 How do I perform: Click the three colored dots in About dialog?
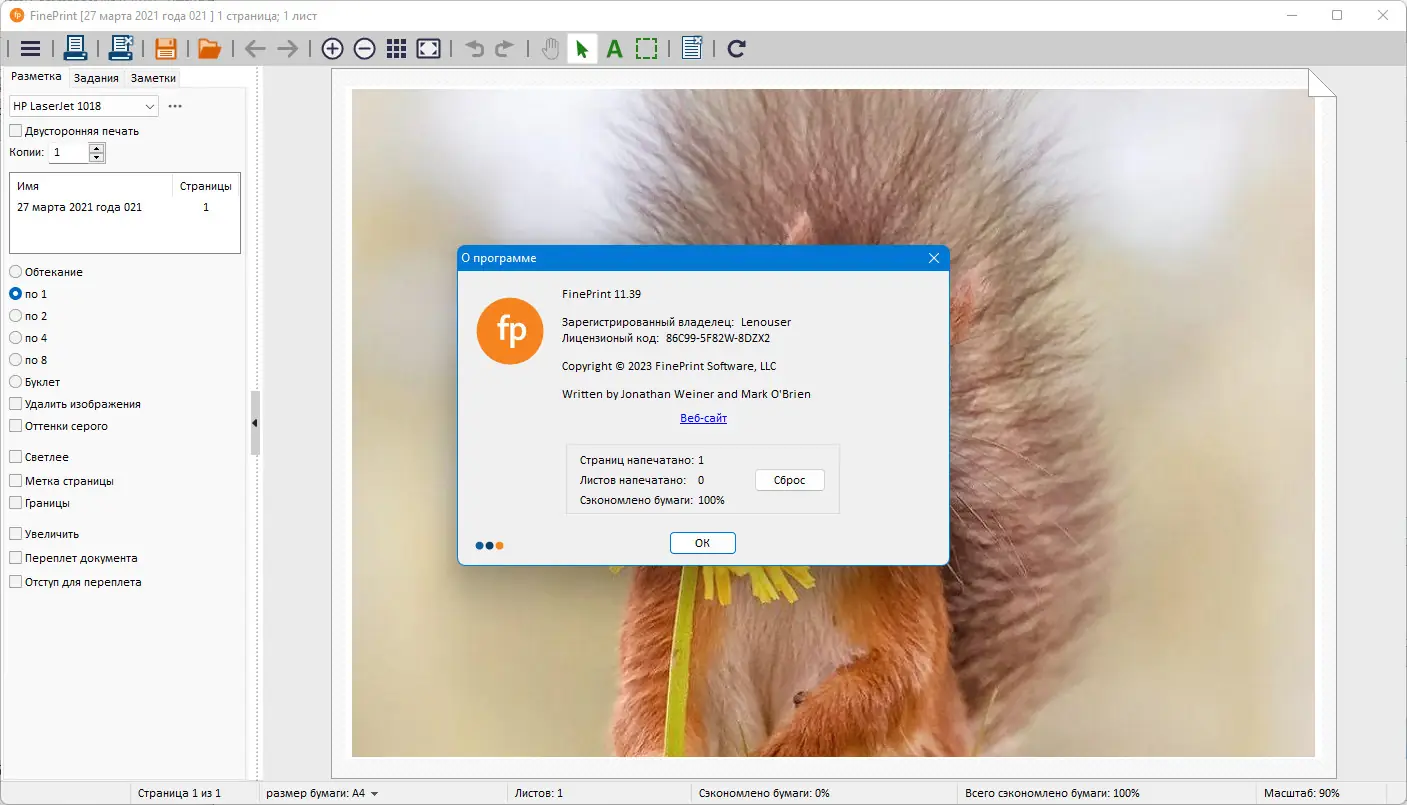490,546
